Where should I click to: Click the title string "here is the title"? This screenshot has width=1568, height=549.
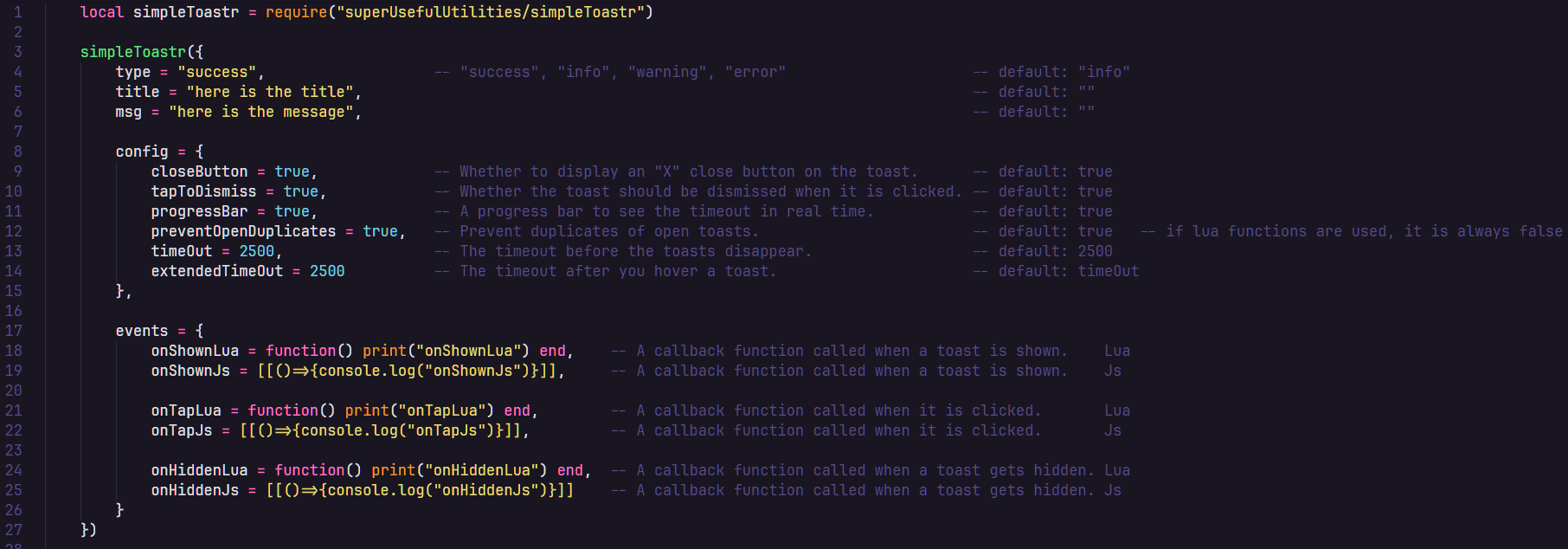(x=270, y=92)
